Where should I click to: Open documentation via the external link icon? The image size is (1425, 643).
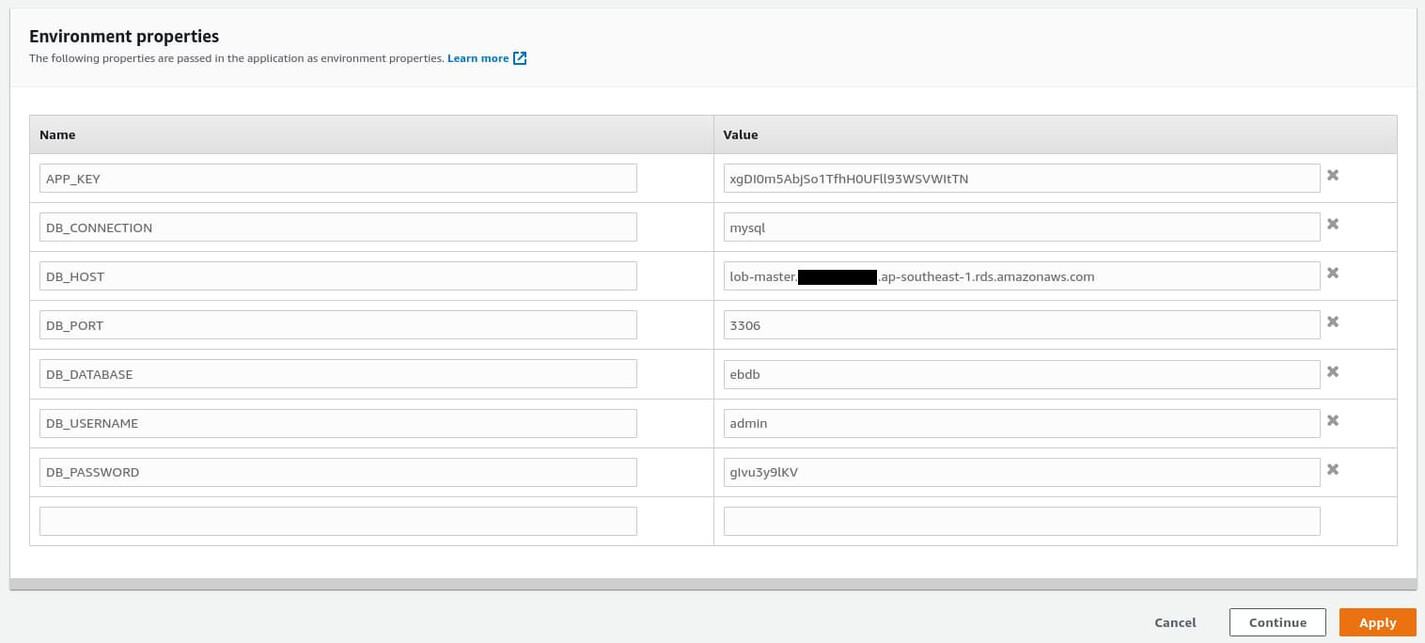[518, 58]
